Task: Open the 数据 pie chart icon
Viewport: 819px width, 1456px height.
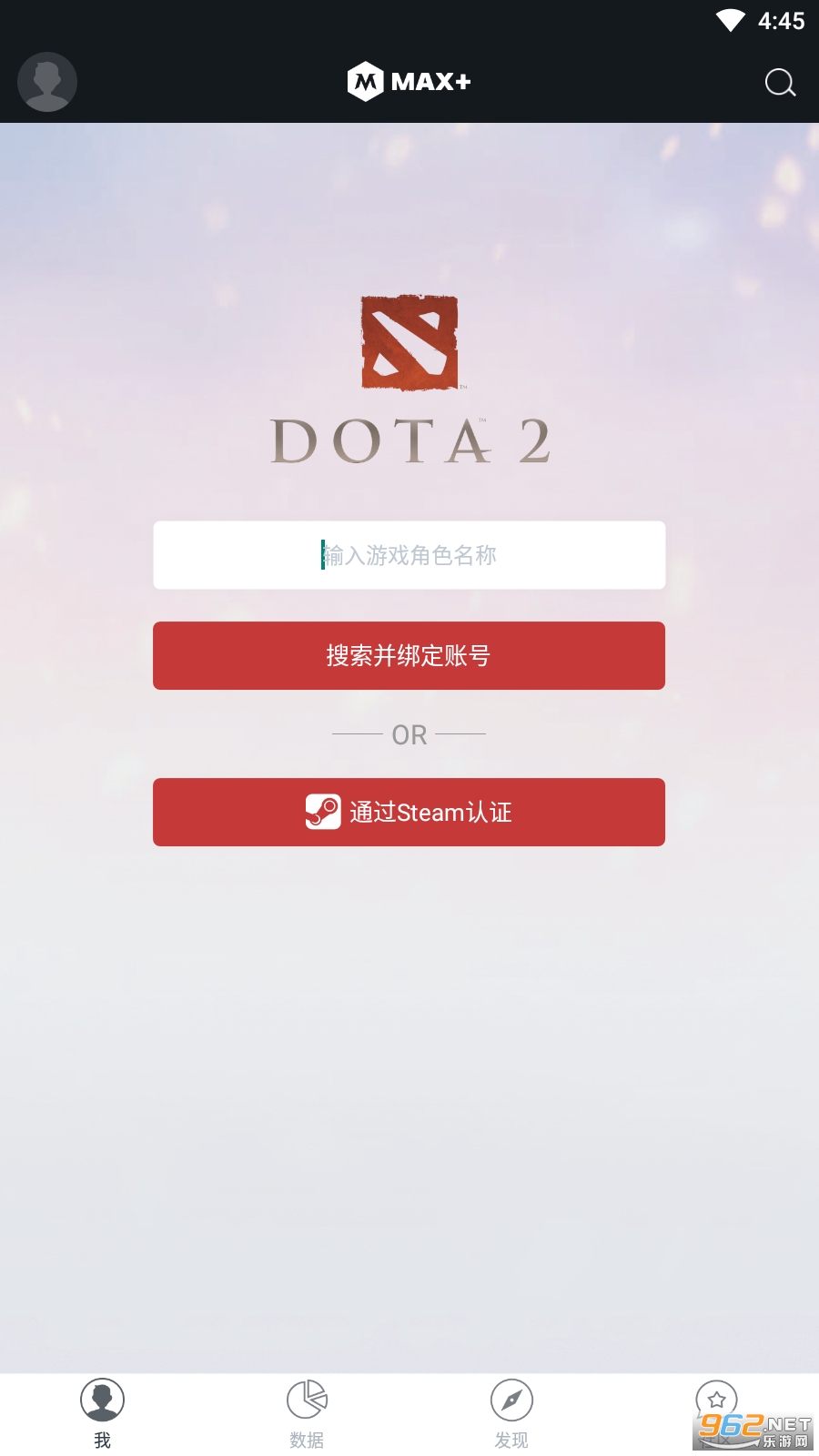Action: [307, 1400]
